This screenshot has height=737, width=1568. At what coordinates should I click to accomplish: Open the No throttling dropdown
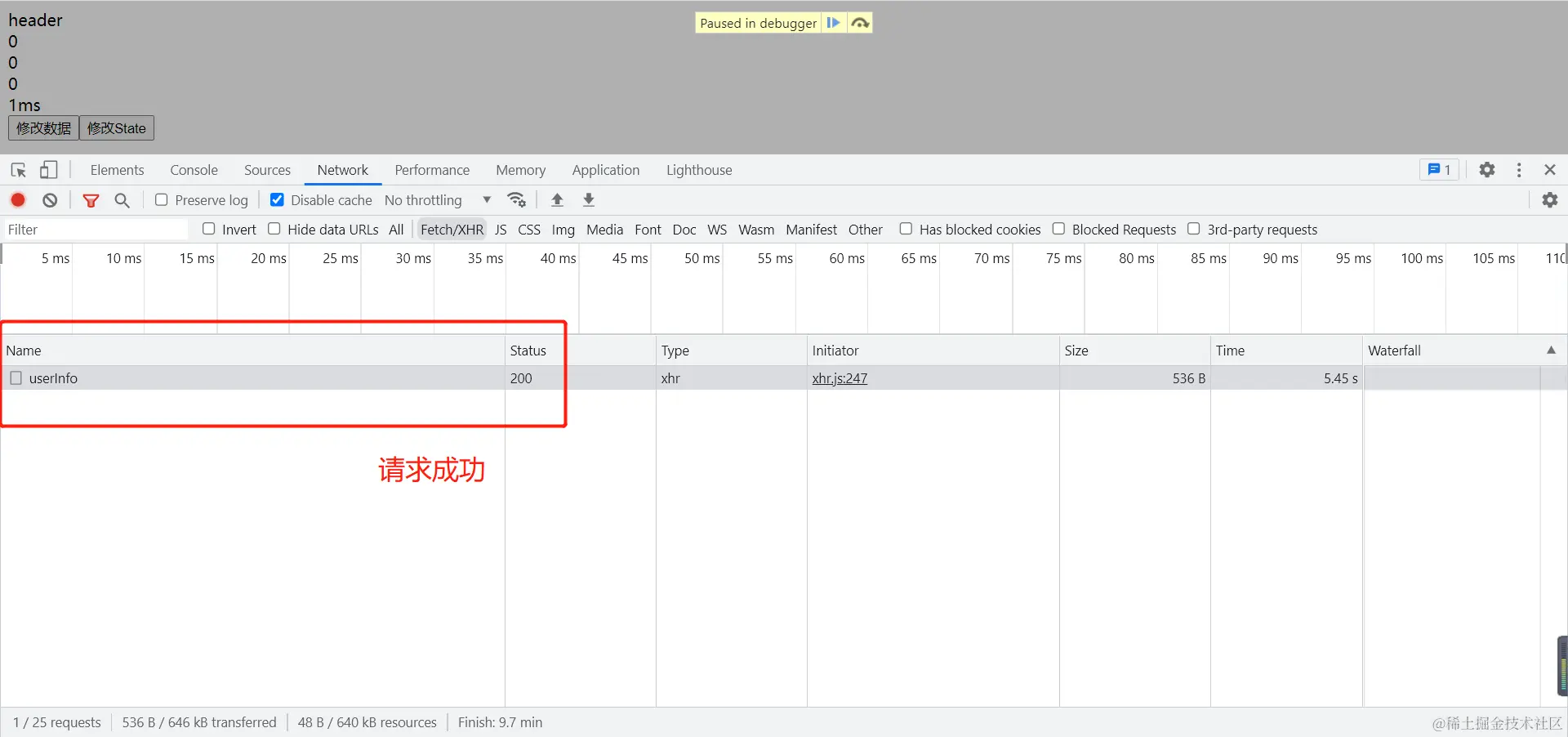(438, 200)
